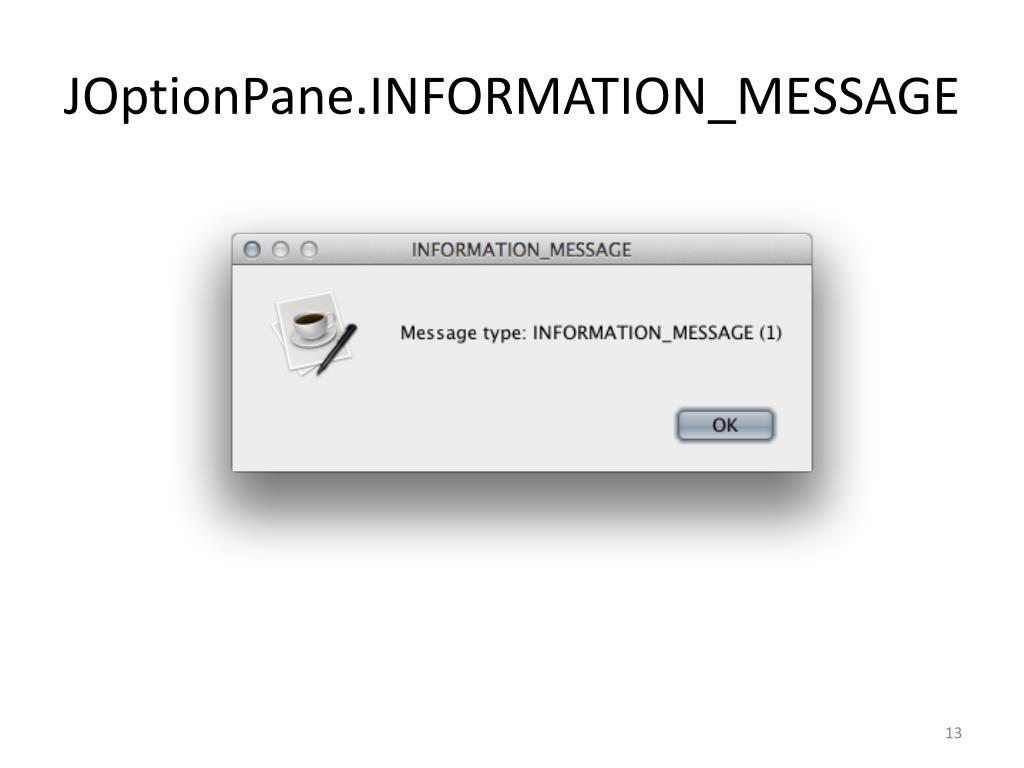The height and width of the screenshot is (768, 1024).
Task: Click the 'Message type:' label text
Action: [463, 333]
